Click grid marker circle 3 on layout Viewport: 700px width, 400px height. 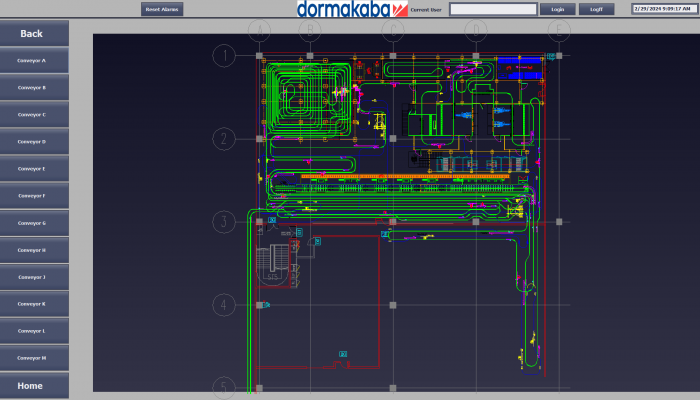[x=225, y=222]
